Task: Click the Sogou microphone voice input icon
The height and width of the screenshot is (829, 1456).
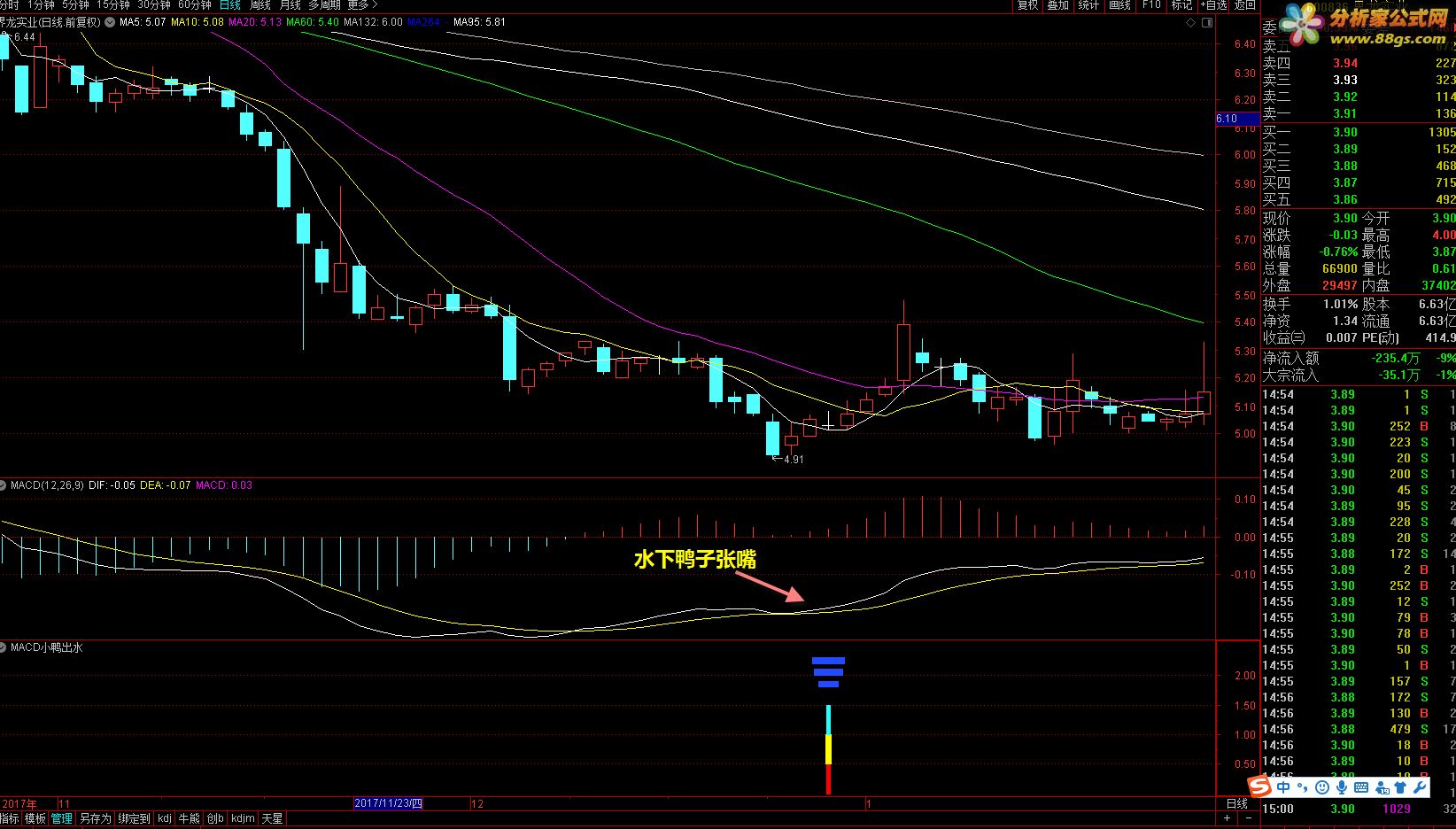Action: click(x=1342, y=786)
